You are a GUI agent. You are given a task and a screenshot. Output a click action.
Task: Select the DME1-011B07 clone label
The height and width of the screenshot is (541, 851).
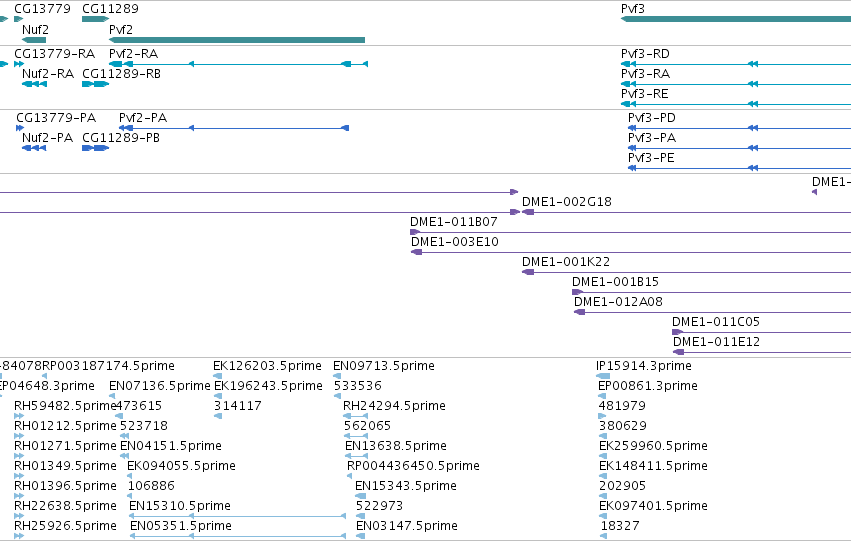pyautogui.click(x=454, y=222)
